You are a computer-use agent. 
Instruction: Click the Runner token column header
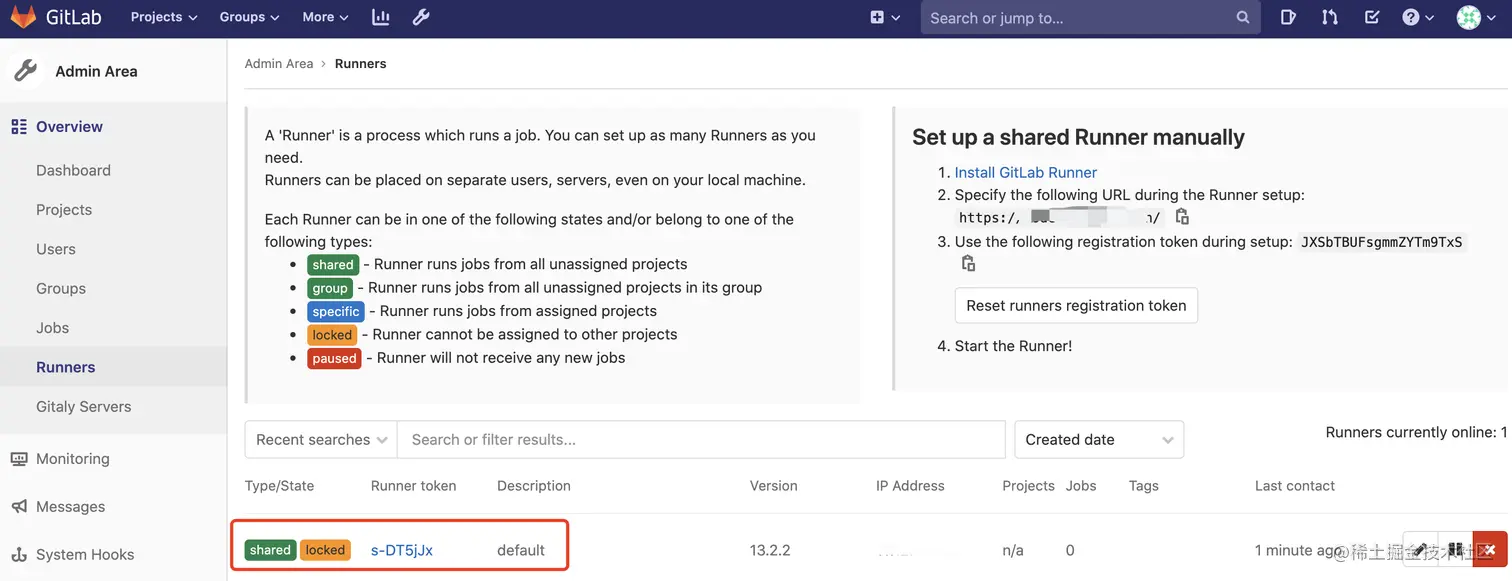point(413,486)
